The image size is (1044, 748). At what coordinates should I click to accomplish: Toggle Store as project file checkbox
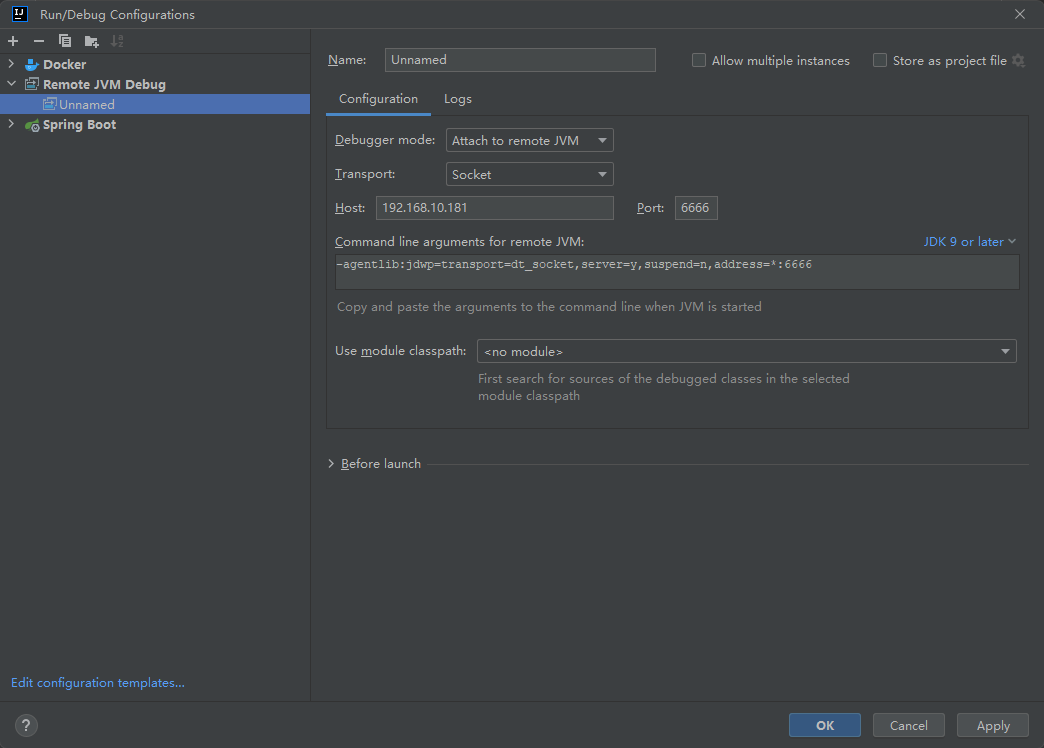pyautogui.click(x=880, y=61)
